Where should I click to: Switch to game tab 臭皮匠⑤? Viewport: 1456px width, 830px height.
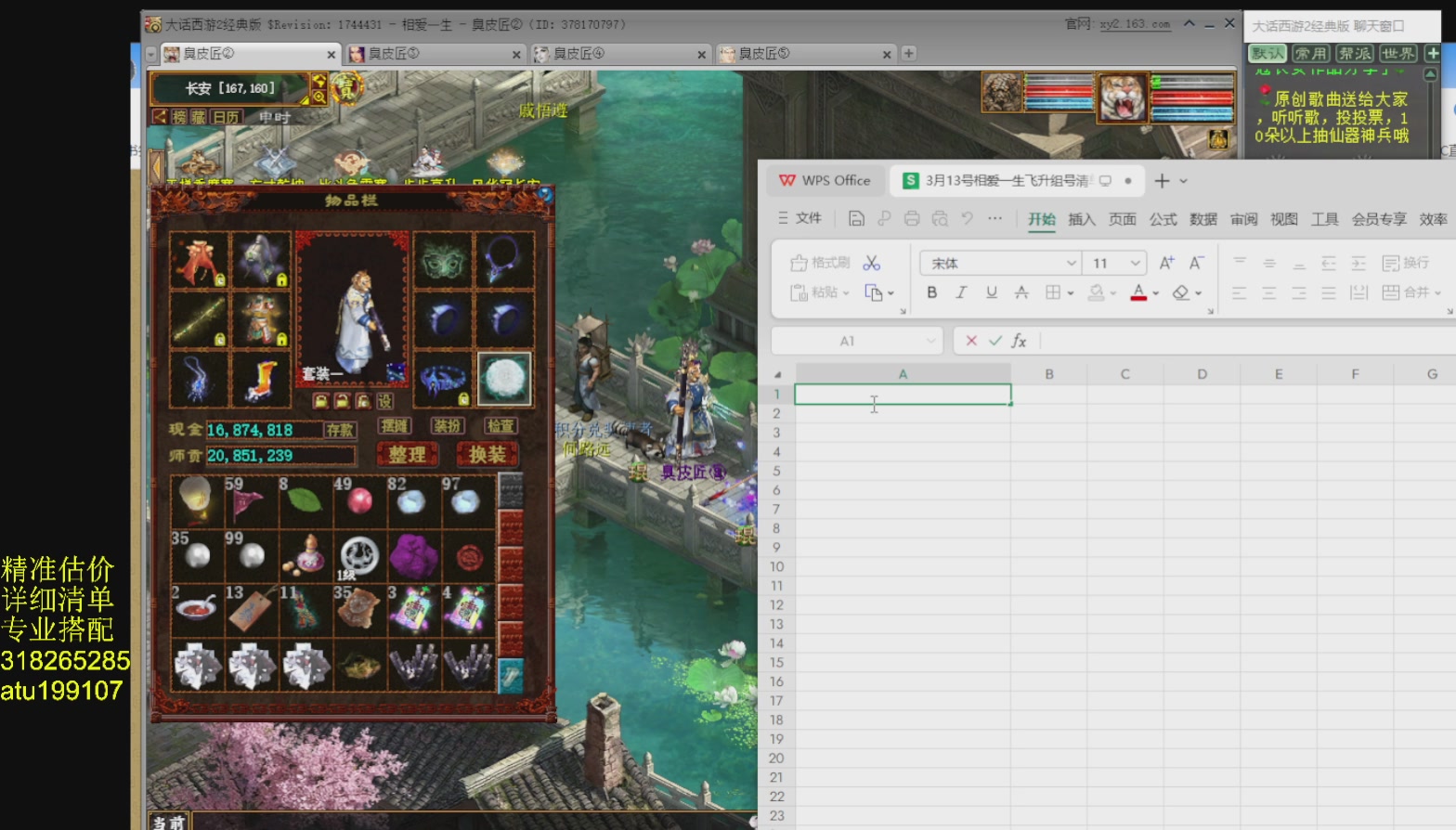click(805, 54)
